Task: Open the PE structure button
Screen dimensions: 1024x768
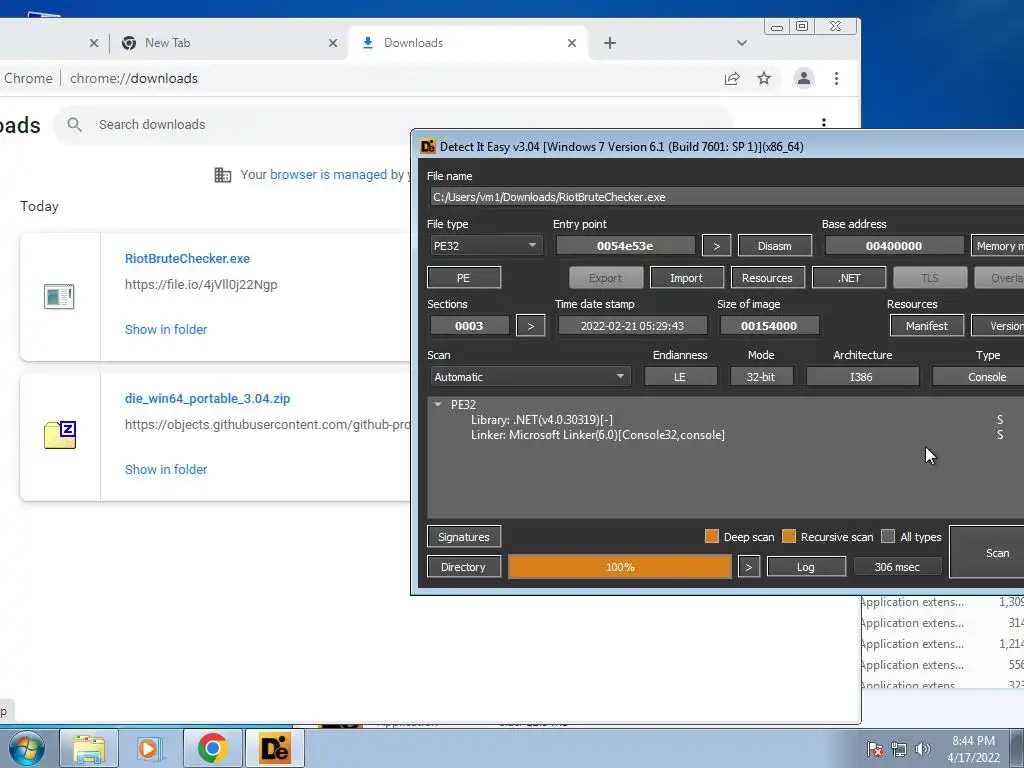Action: (464, 278)
